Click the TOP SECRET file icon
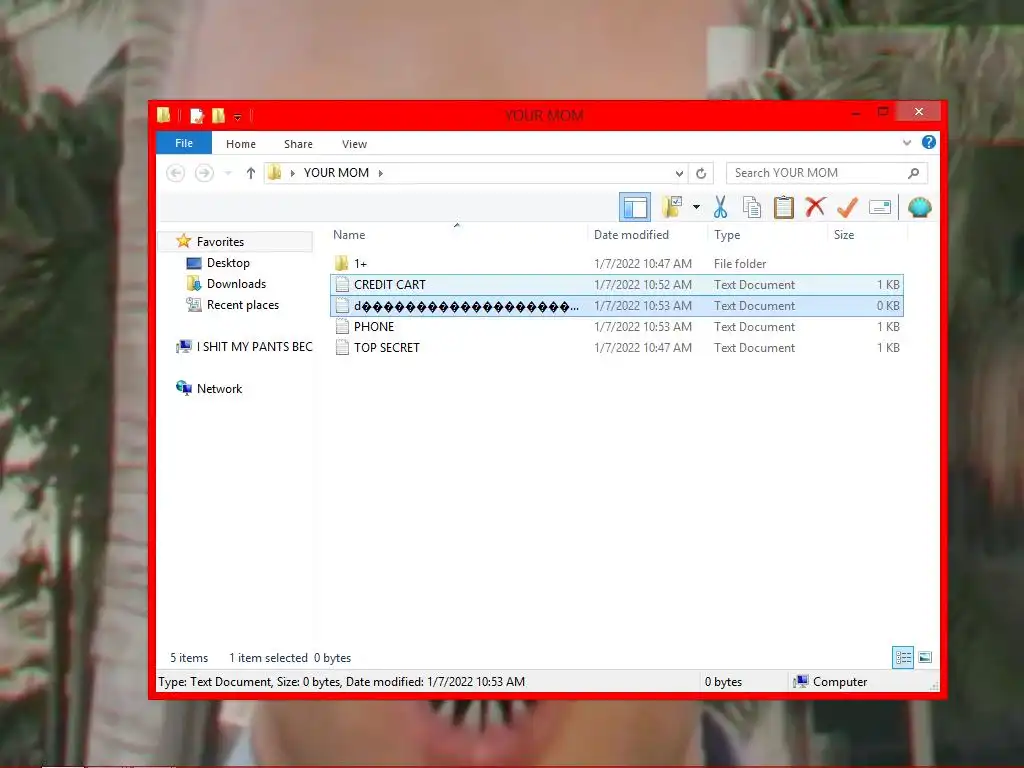Viewport: 1024px width, 768px height. click(342, 347)
